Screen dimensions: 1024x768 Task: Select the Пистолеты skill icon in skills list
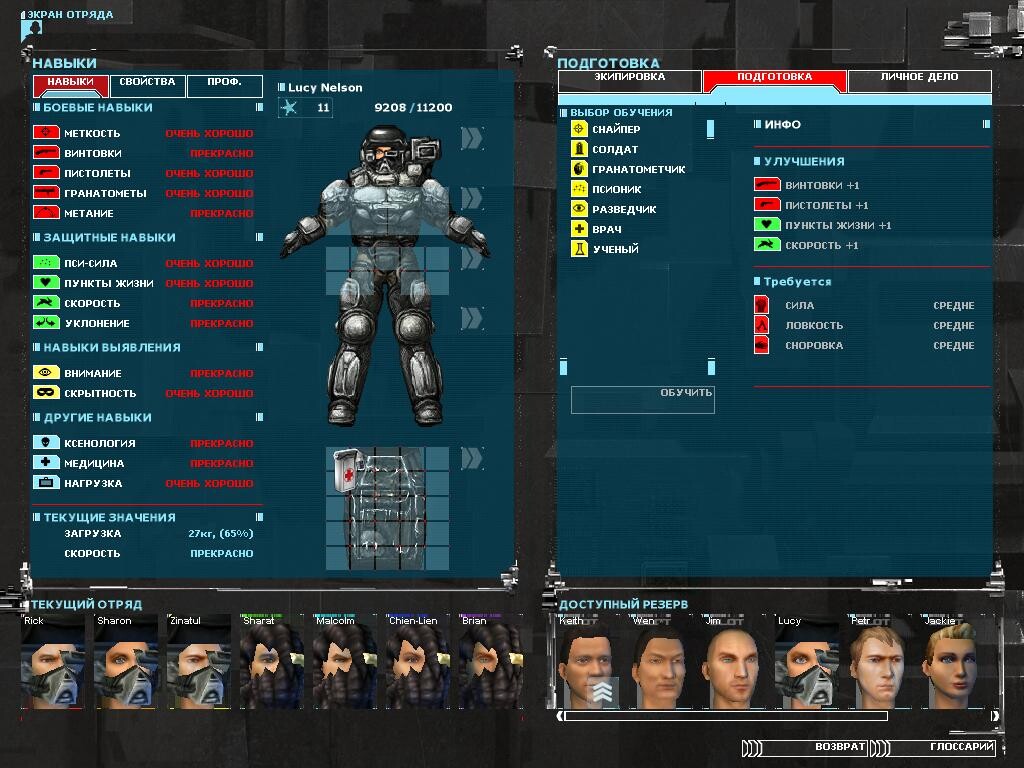click(46, 173)
